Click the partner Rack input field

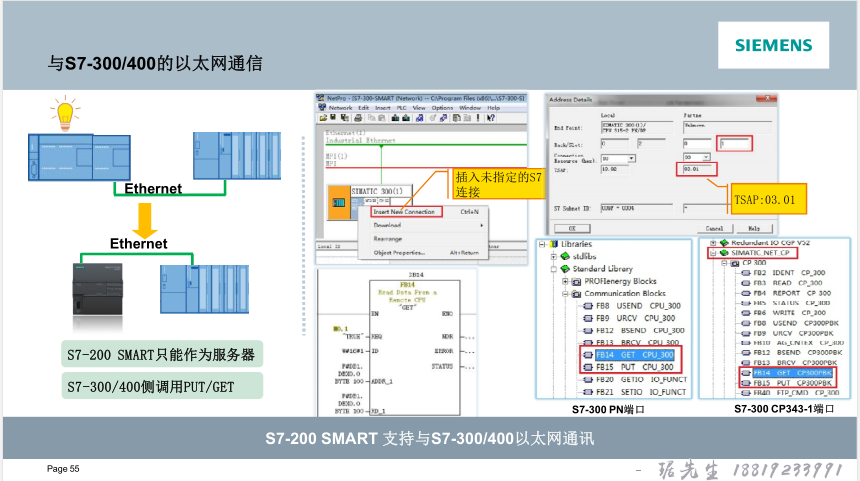click(697, 144)
